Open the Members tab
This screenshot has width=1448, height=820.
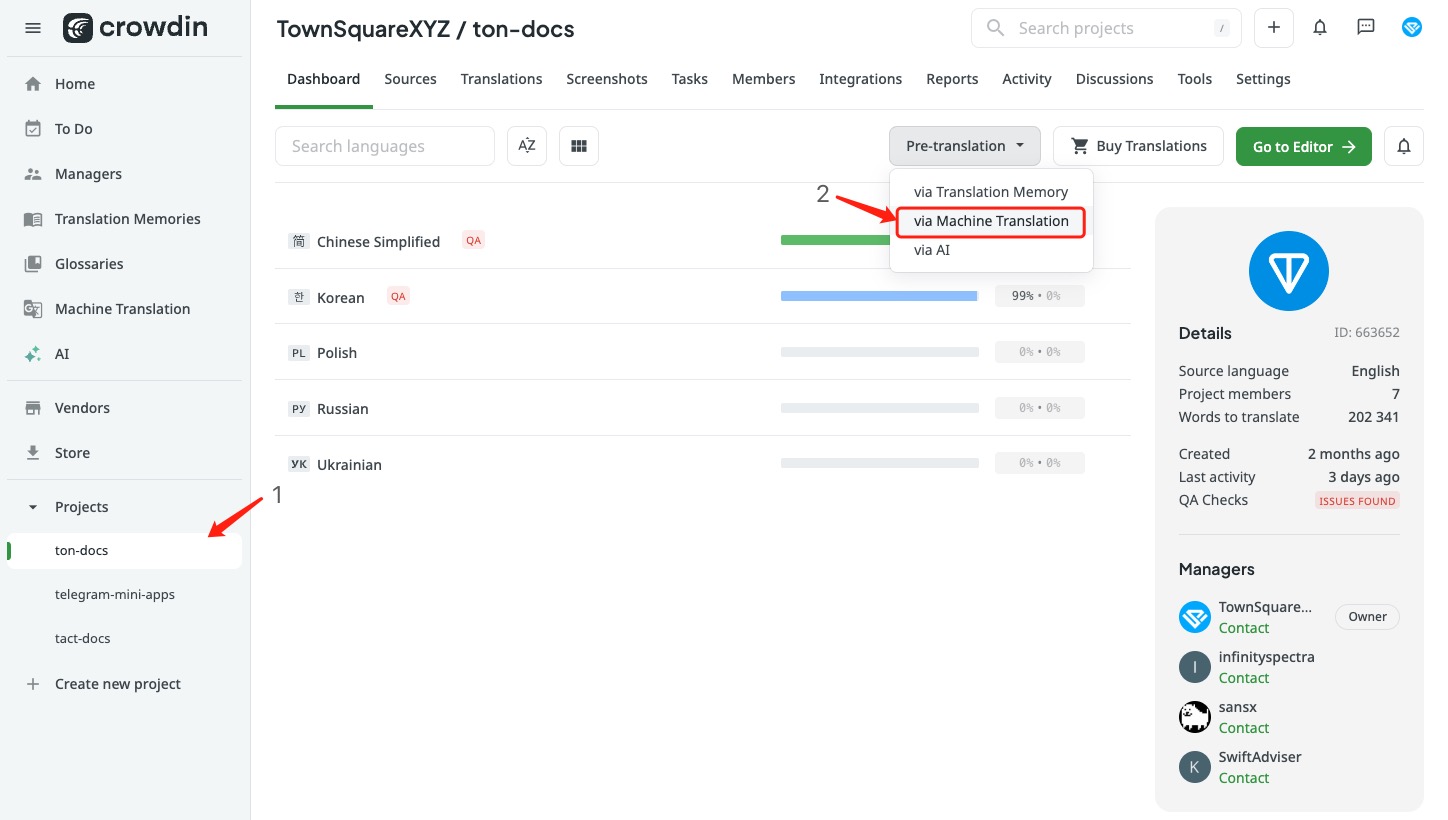coord(764,79)
